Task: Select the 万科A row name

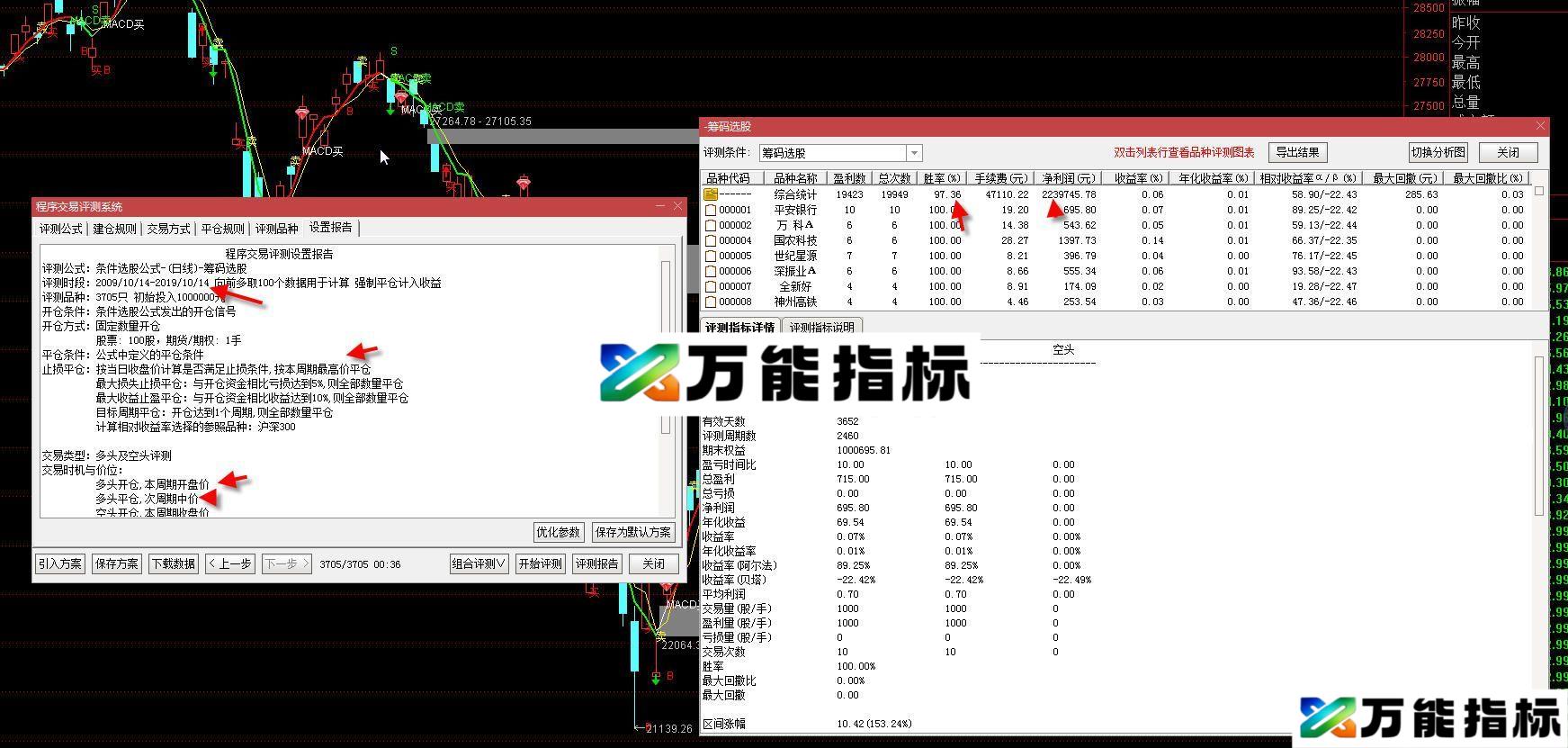Action: pos(795,225)
